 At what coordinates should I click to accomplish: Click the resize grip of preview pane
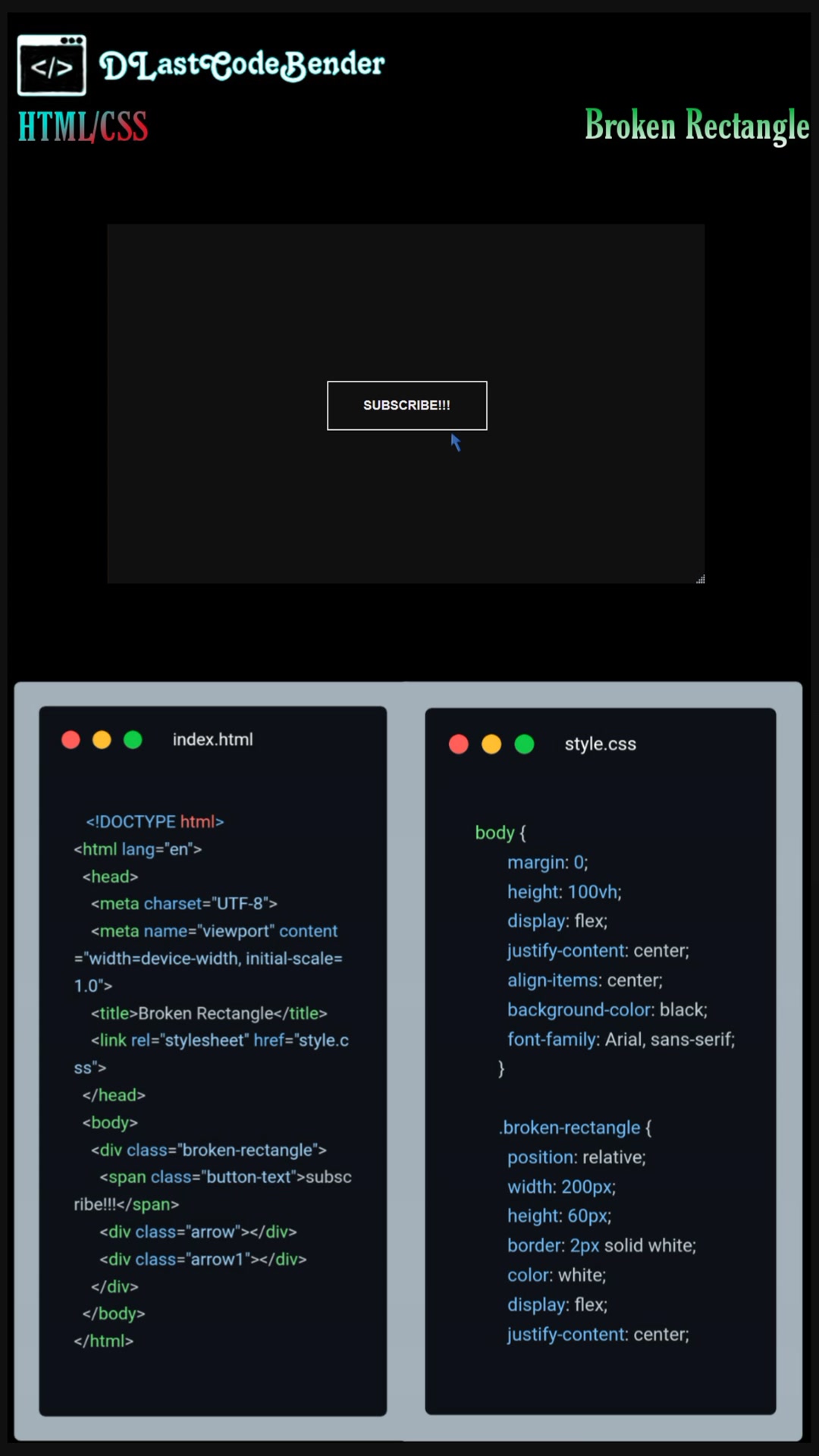tap(701, 579)
